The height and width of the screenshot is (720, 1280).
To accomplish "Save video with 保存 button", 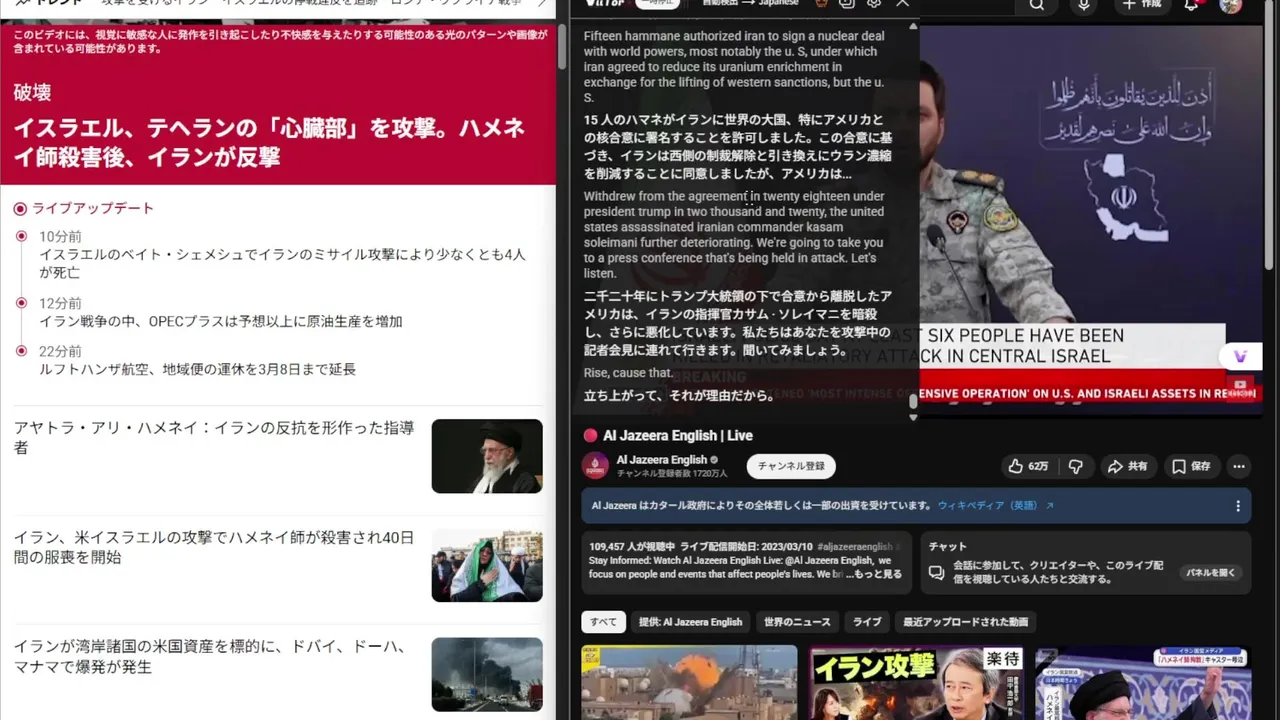I will tap(1191, 466).
